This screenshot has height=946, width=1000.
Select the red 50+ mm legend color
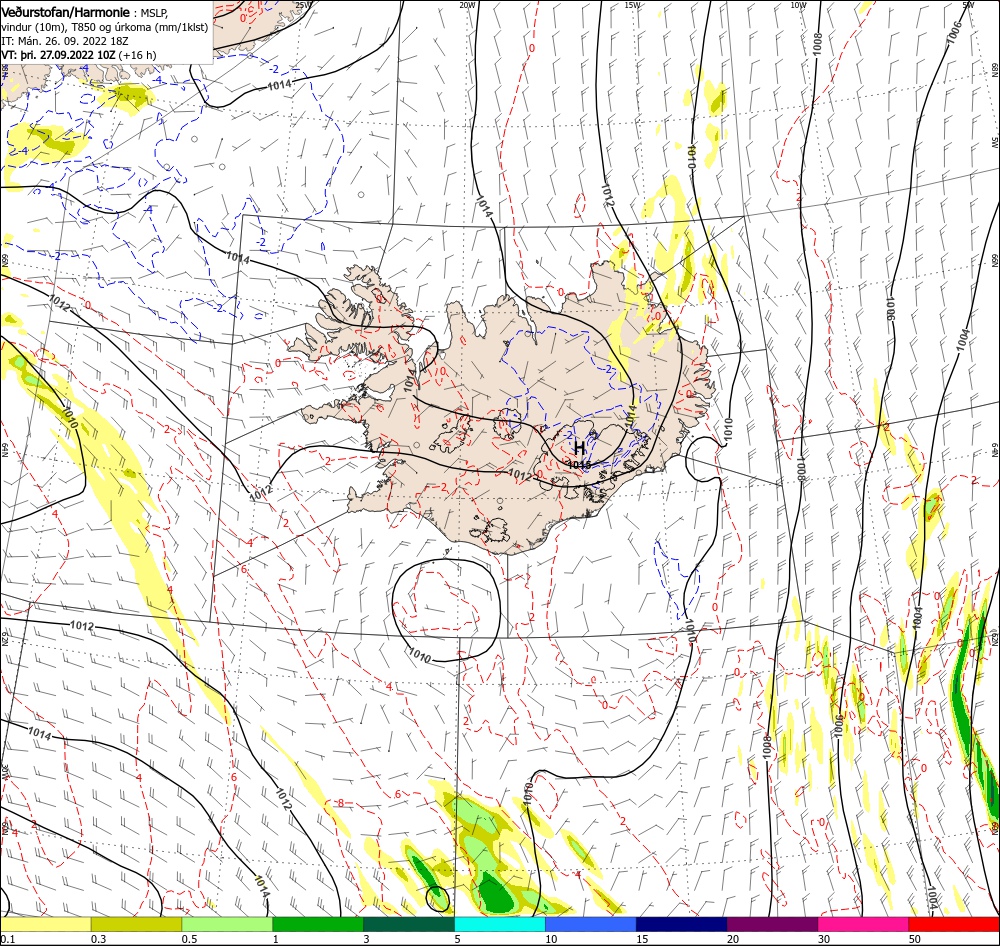tap(954, 924)
